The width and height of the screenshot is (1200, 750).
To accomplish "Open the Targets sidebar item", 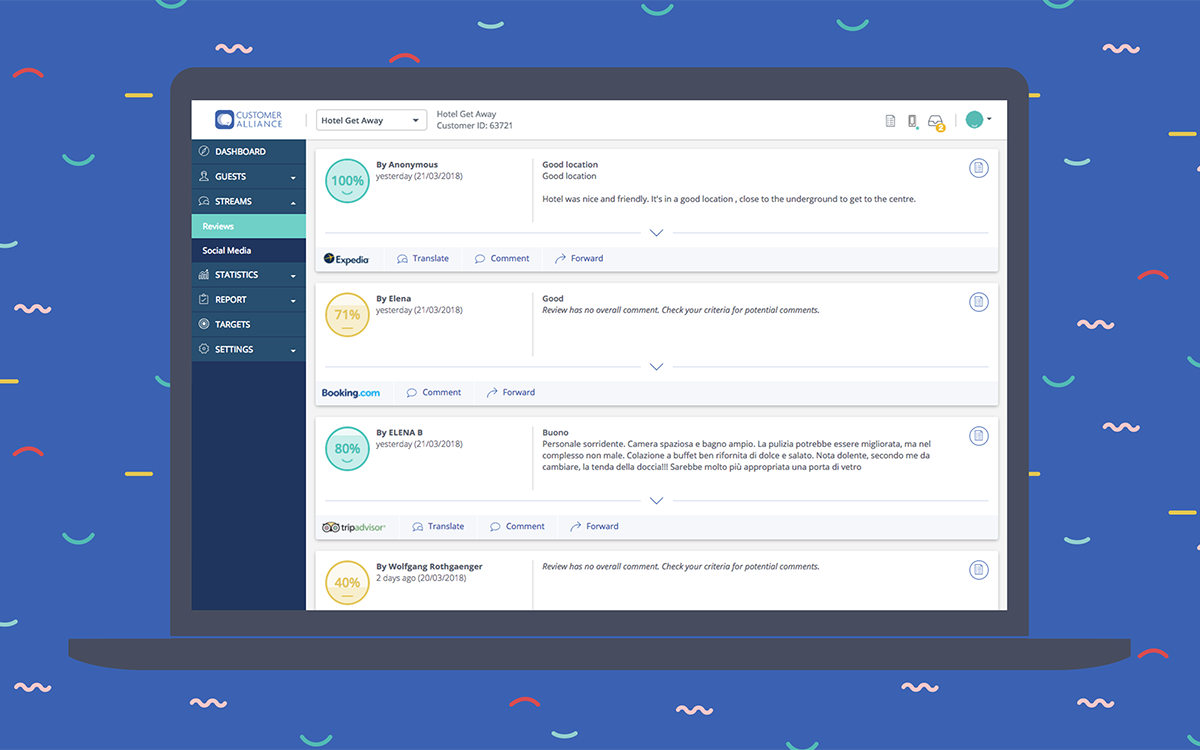I will [232, 324].
